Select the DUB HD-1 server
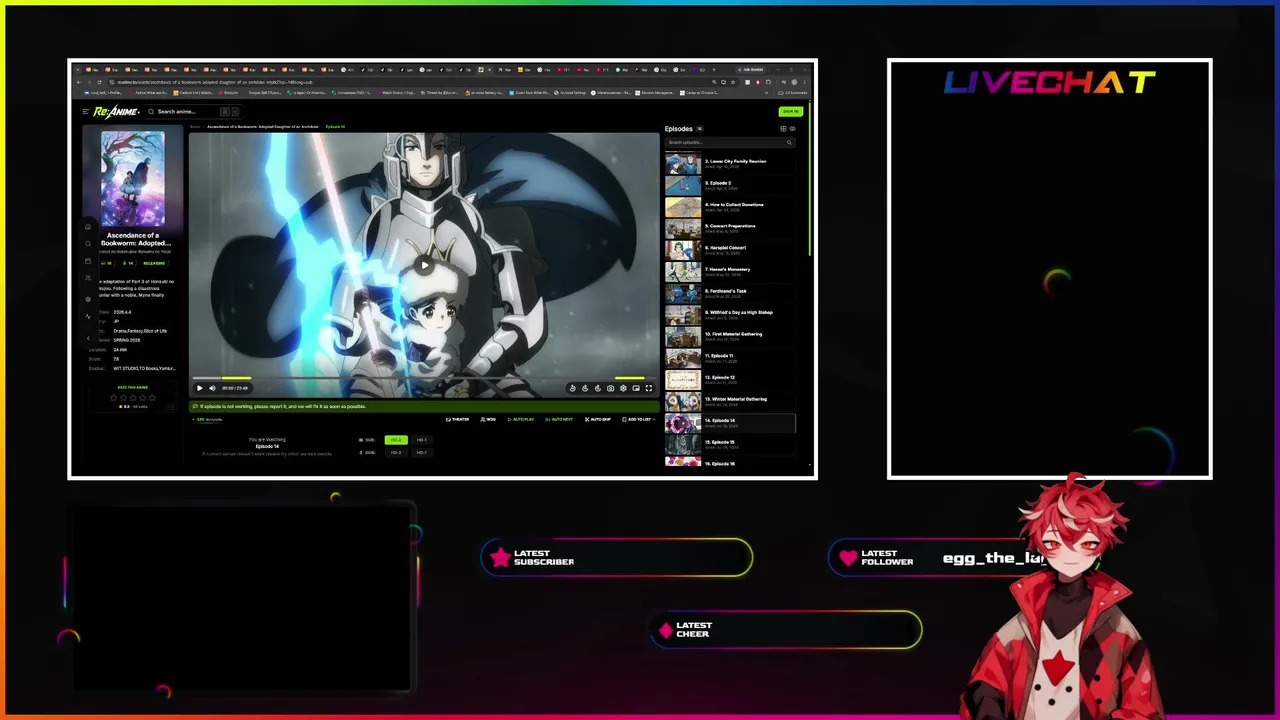 tap(421, 452)
